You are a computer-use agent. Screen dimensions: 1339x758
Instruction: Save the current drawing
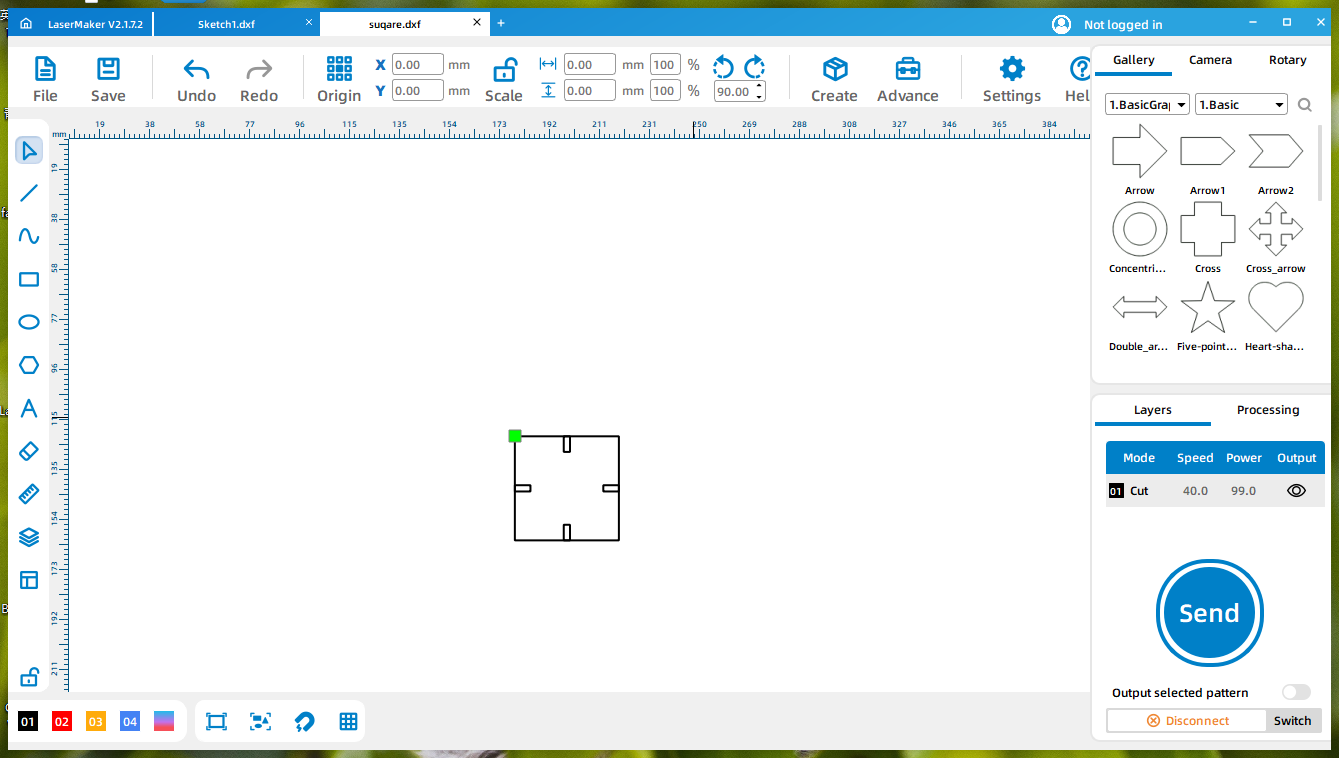(108, 69)
